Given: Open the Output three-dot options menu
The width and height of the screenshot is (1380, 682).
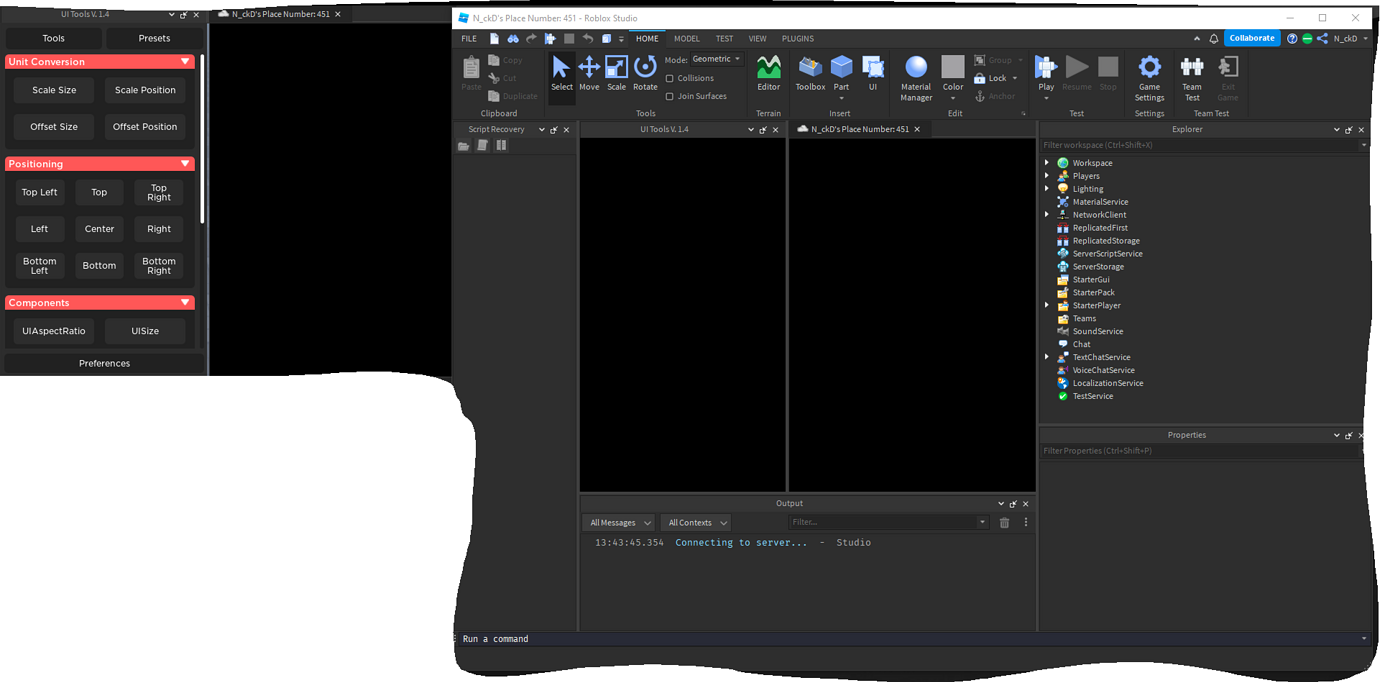Looking at the screenshot, I should pos(1025,522).
